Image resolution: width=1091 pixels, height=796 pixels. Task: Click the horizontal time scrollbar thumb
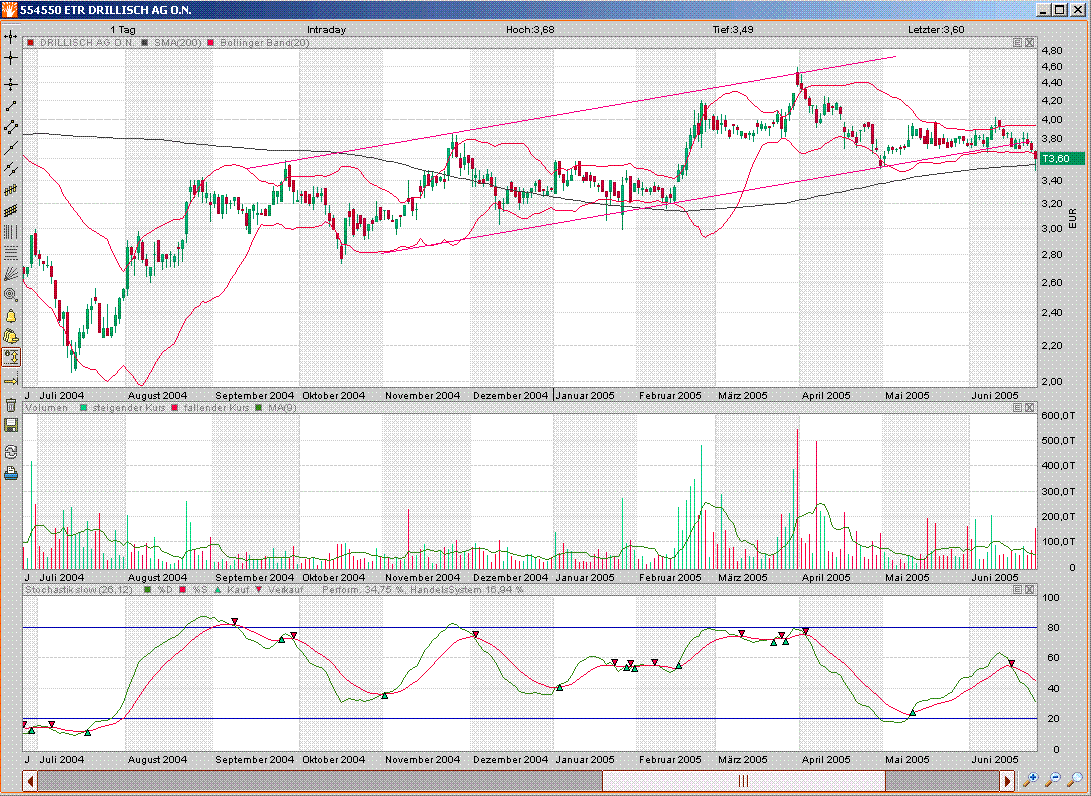pos(742,780)
